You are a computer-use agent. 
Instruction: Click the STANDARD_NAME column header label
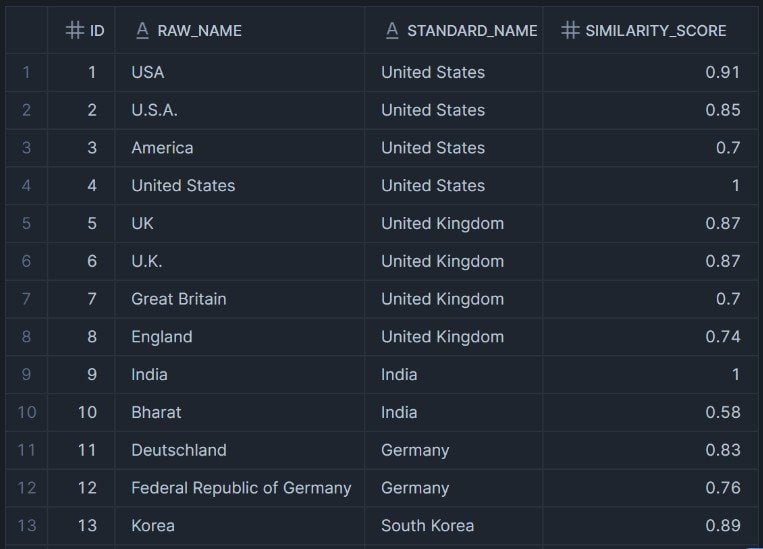click(472, 31)
